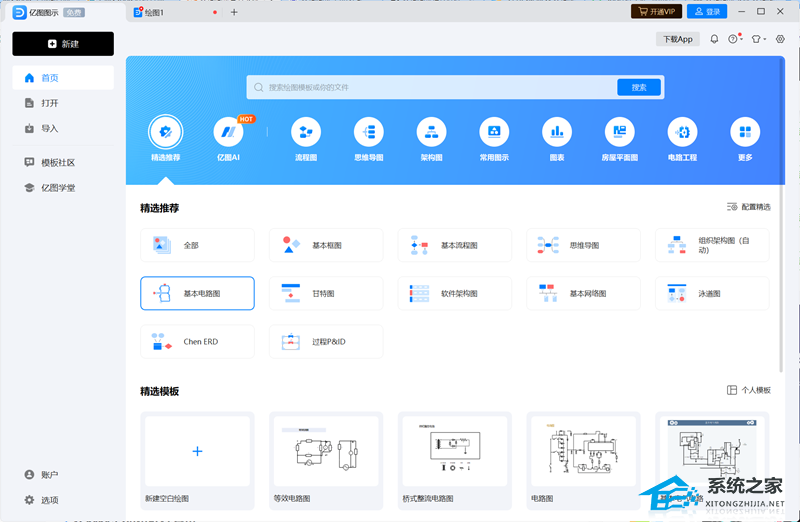Select the 流程图 flowchart category icon
The image size is (800, 522).
pyautogui.click(x=305, y=132)
